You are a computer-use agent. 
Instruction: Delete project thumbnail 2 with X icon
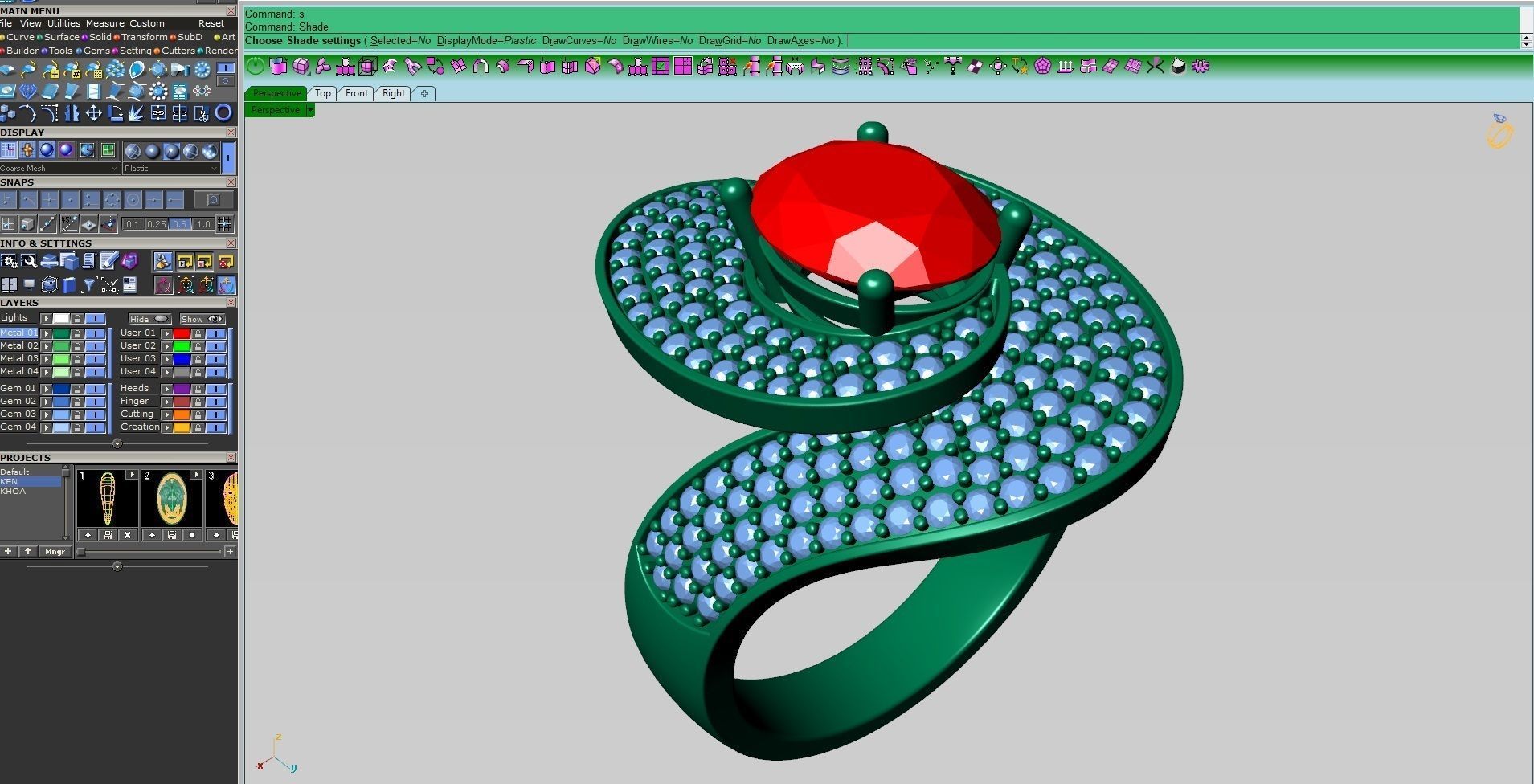click(192, 535)
